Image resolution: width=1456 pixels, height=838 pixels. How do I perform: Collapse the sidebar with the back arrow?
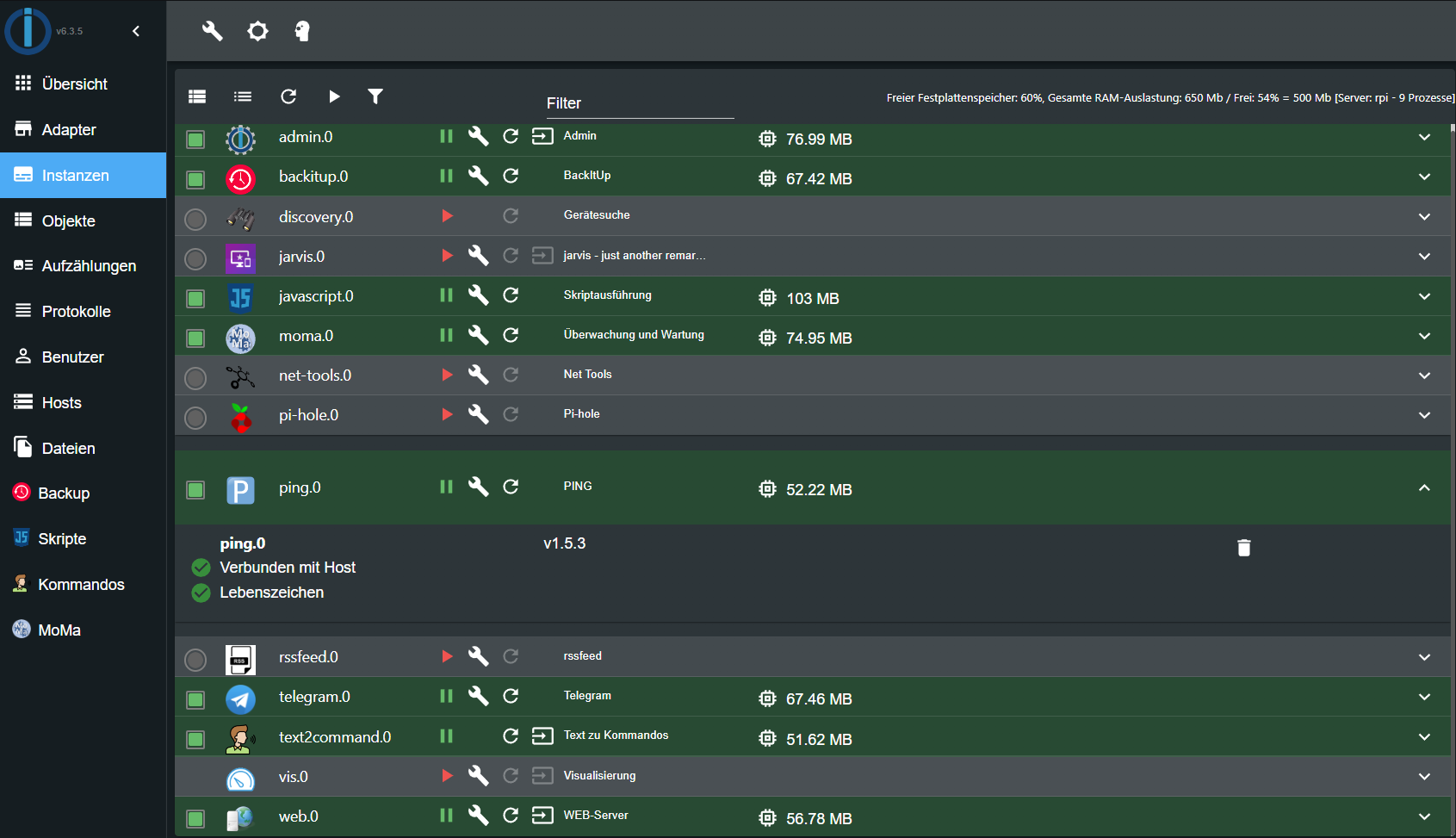click(136, 32)
